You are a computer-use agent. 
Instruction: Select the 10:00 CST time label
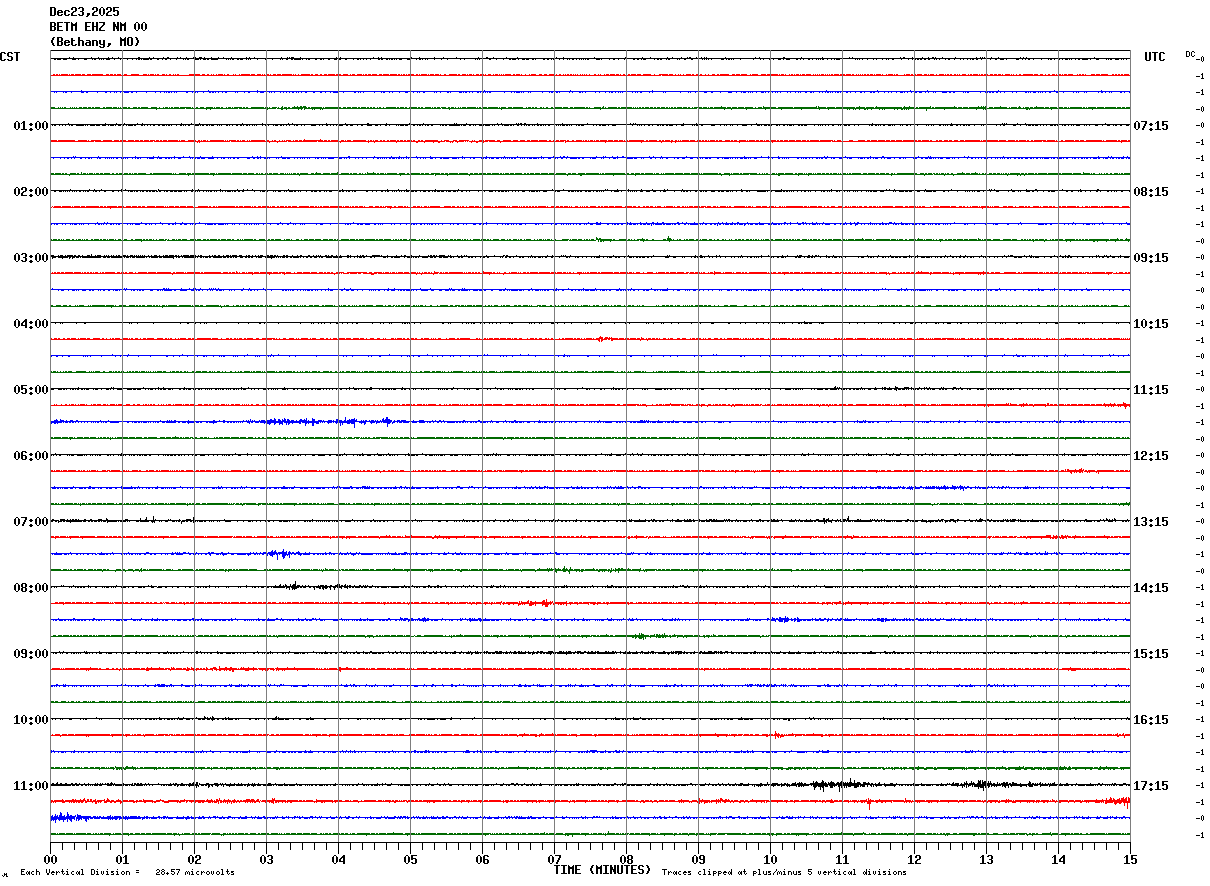(31, 720)
